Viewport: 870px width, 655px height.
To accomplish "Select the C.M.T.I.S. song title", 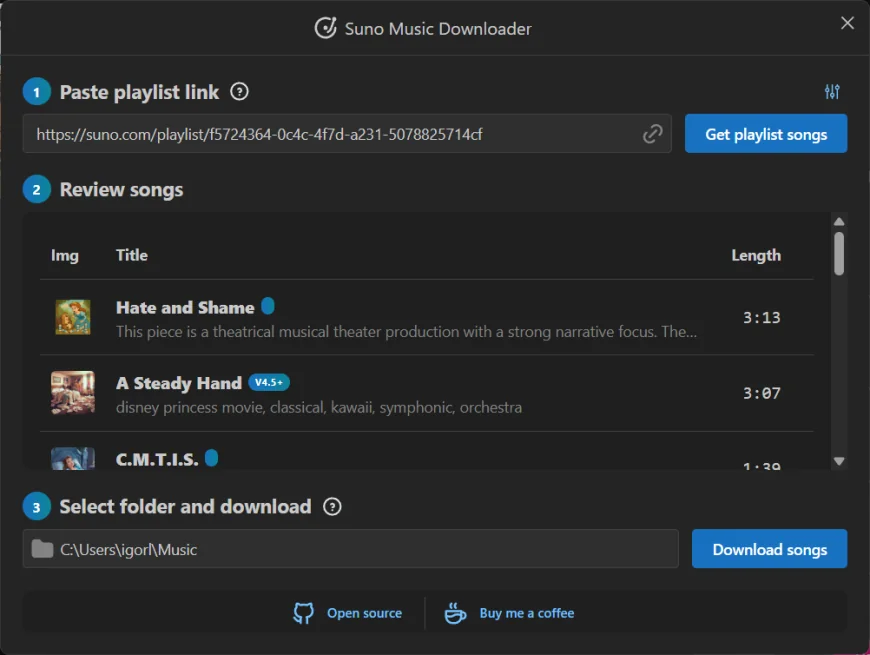I will click(x=157, y=459).
